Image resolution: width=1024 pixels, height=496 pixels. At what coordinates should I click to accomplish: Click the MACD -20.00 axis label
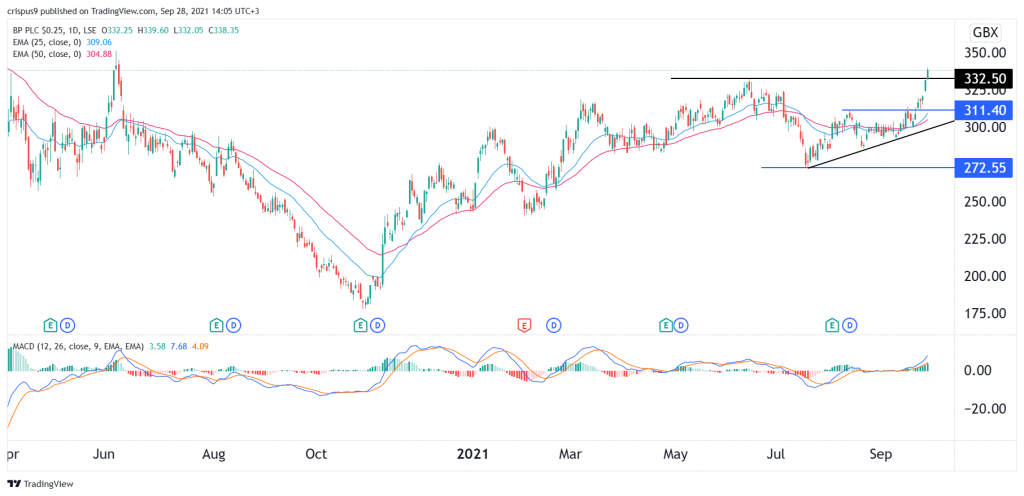pyautogui.click(x=987, y=409)
